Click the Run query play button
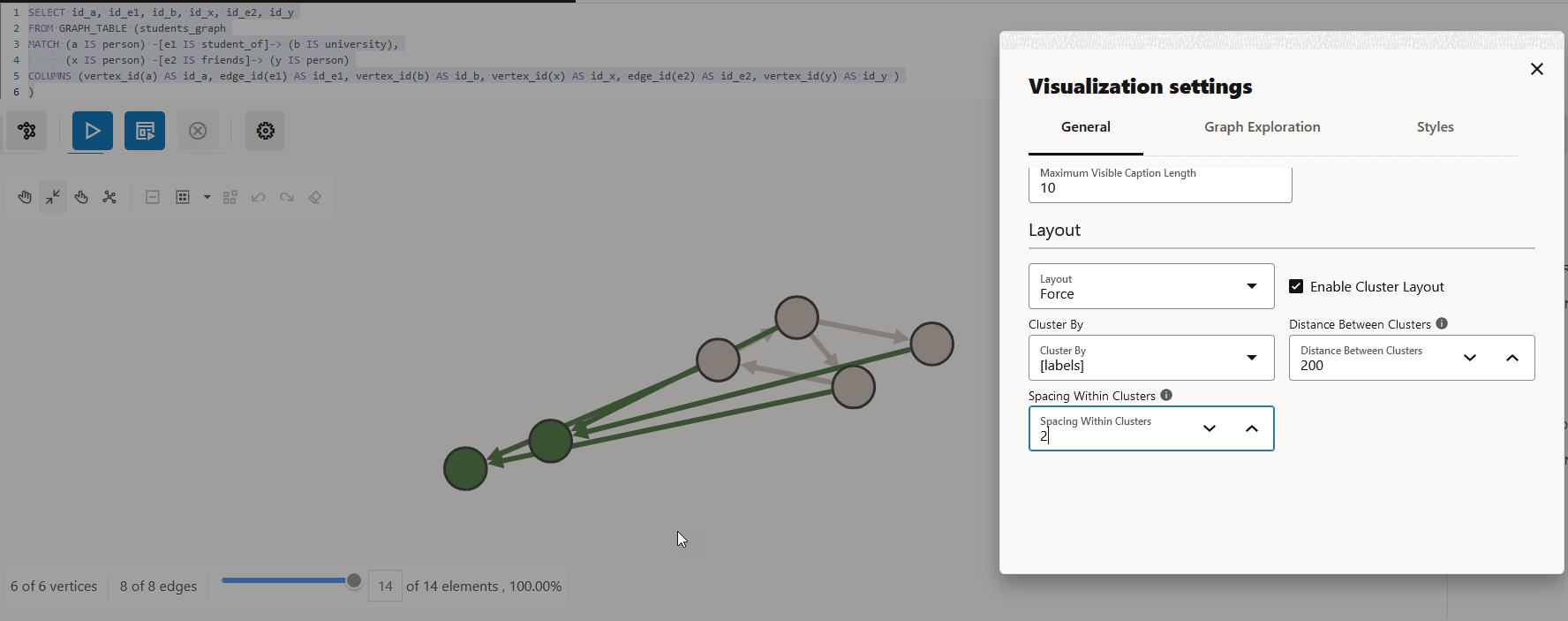1568x621 pixels. point(92,131)
